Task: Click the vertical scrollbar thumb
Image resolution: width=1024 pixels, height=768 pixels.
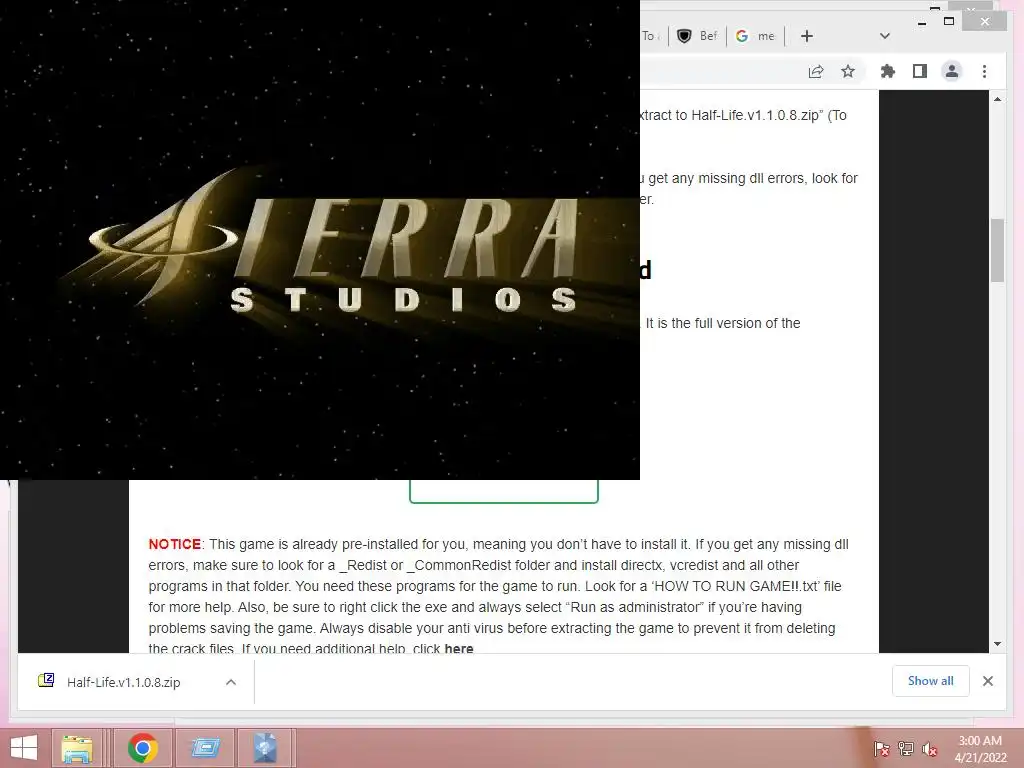Action: click(x=997, y=250)
